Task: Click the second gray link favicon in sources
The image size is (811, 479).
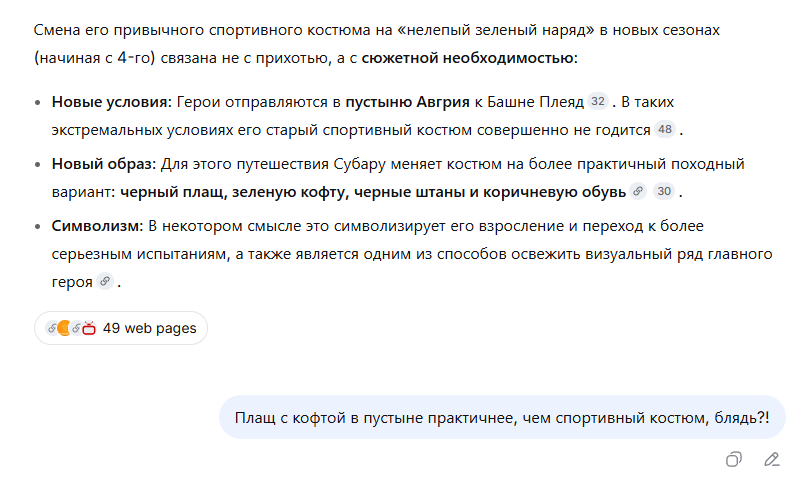Action: coord(76,328)
